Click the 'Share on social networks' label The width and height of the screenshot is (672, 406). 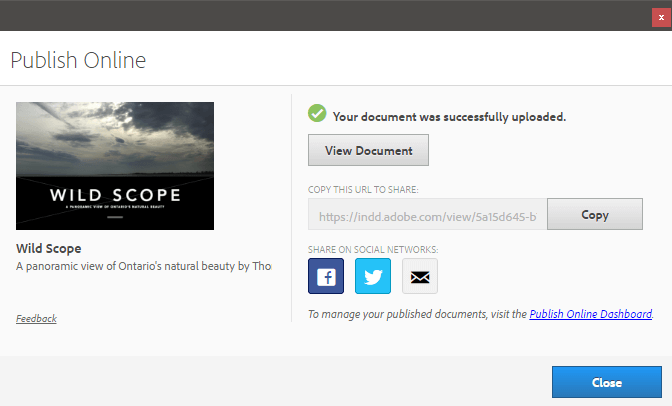[373, 249]
